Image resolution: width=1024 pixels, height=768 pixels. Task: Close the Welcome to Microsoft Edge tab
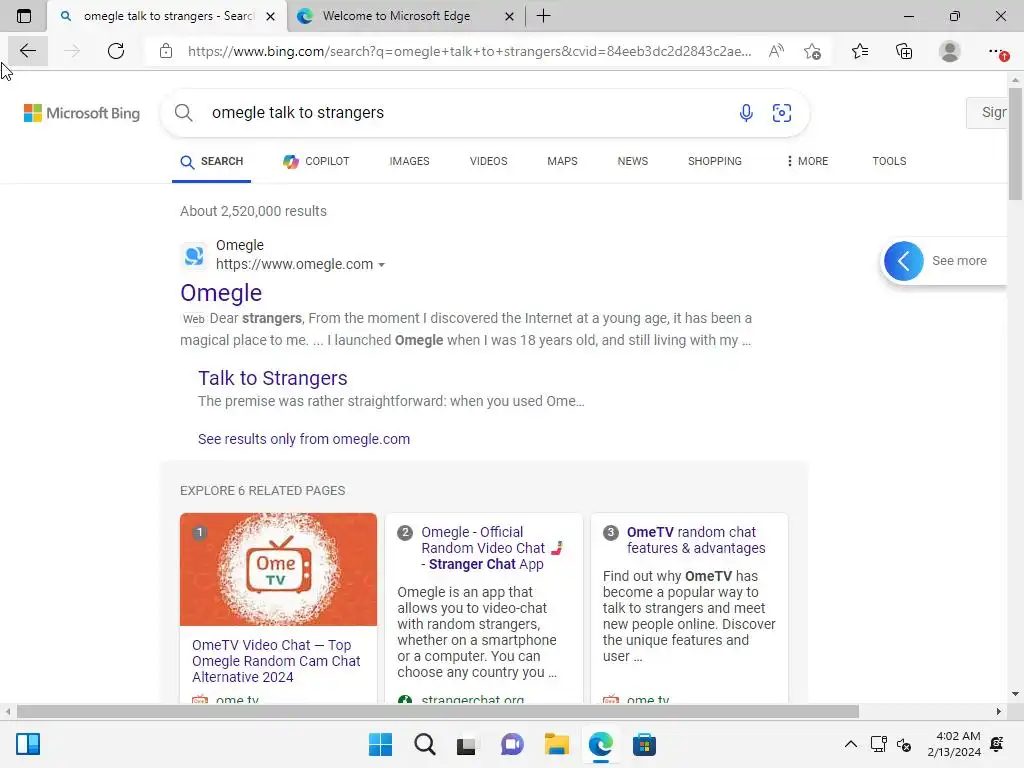point(509,16)
